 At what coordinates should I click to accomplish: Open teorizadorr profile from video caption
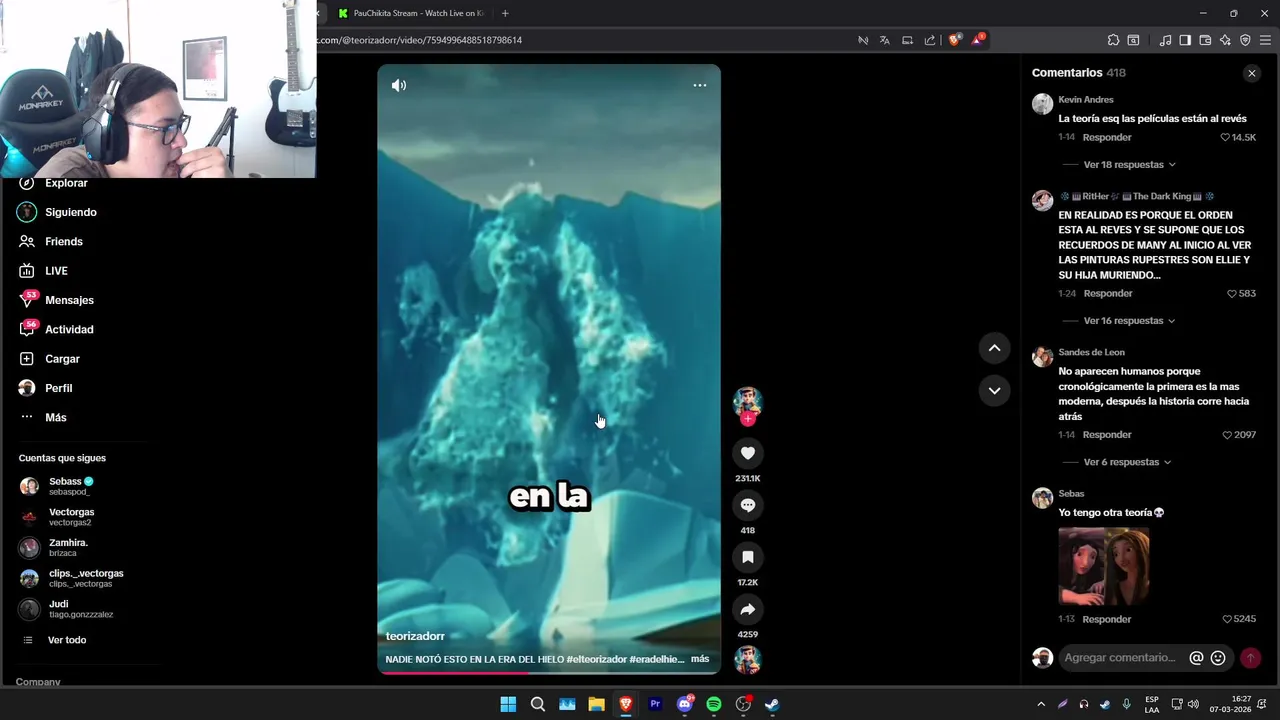[415, 636]
